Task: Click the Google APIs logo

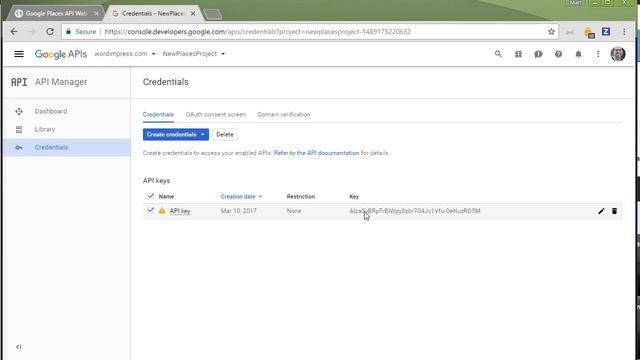Action: (x=61, y=54)
